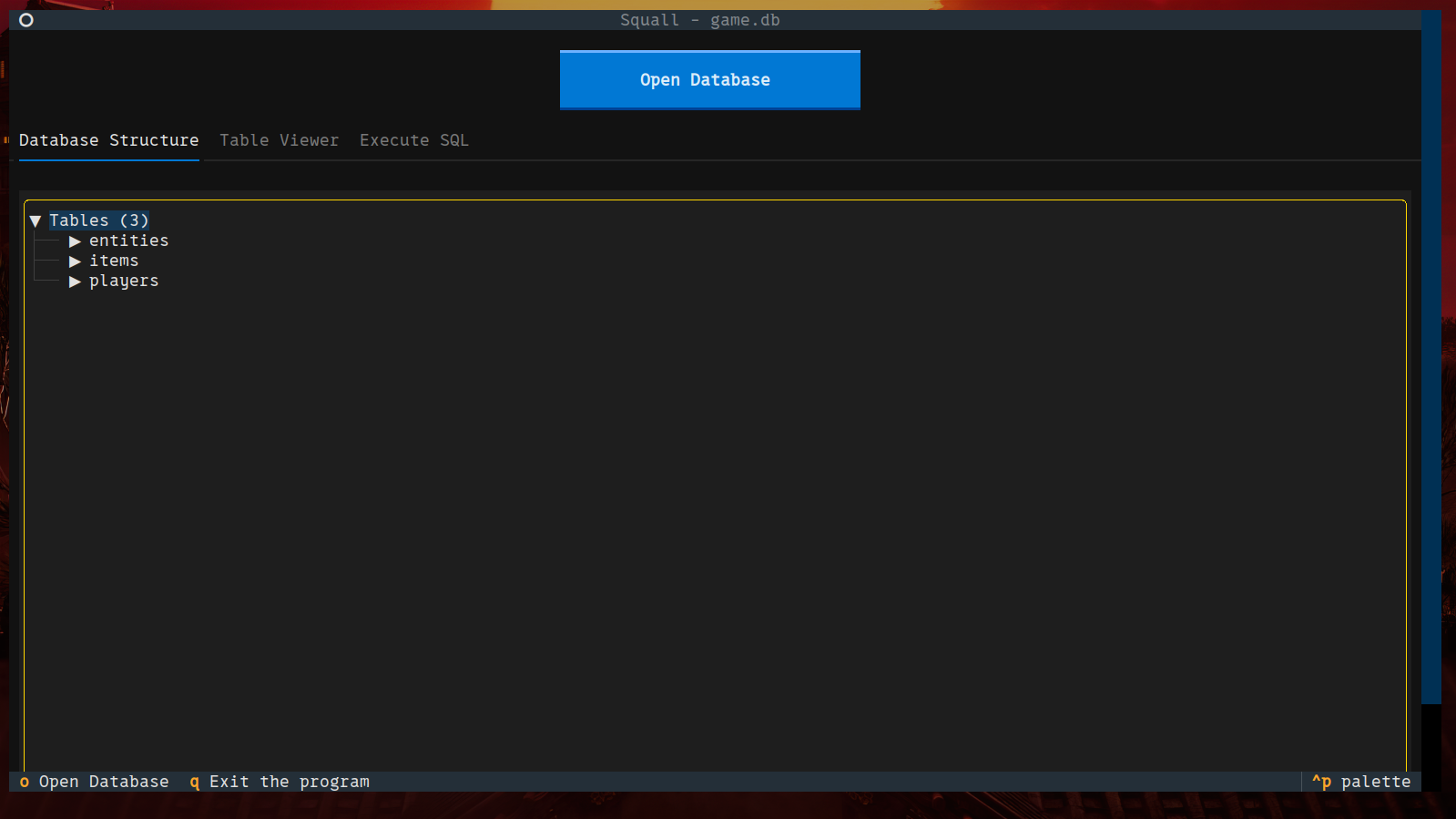Switch to the Table Viewer tab
The width and height of the screenshot is (1456, 819).
[279, 140]
